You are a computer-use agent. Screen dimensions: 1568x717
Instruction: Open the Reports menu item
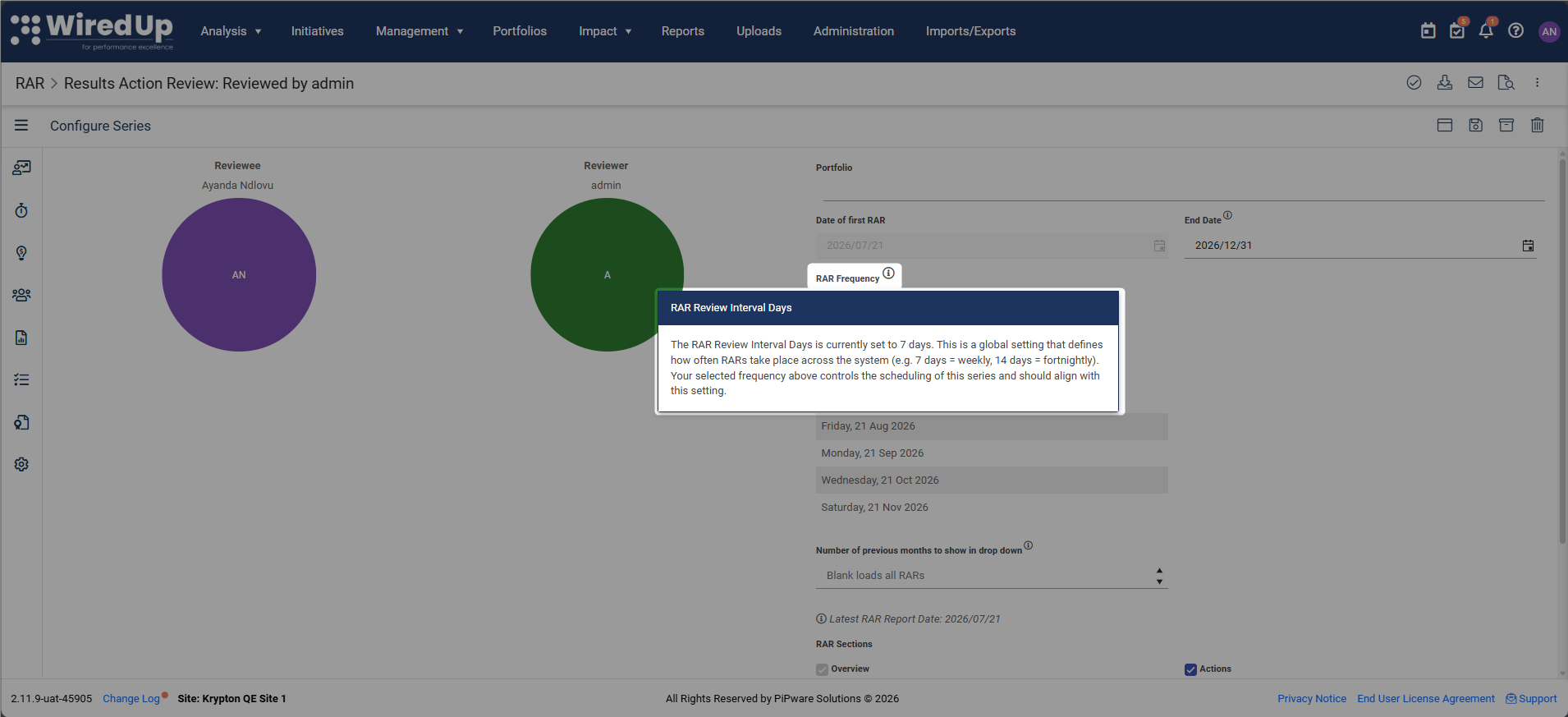click(x=683, y=31)
